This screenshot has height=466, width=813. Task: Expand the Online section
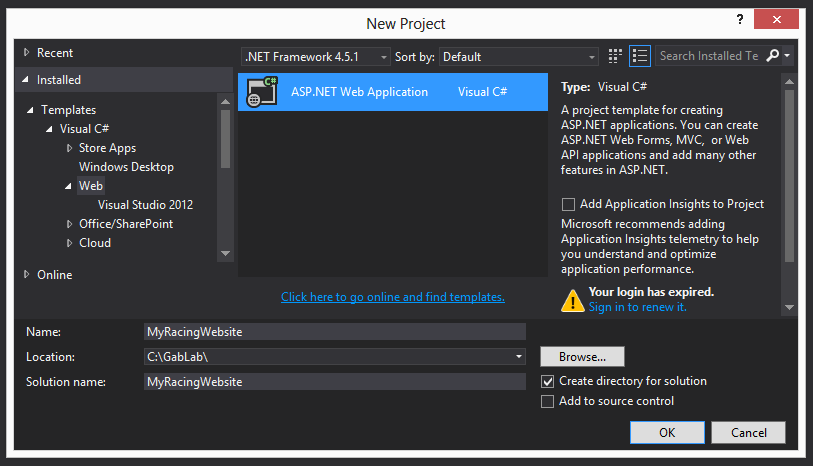point(26,274)
